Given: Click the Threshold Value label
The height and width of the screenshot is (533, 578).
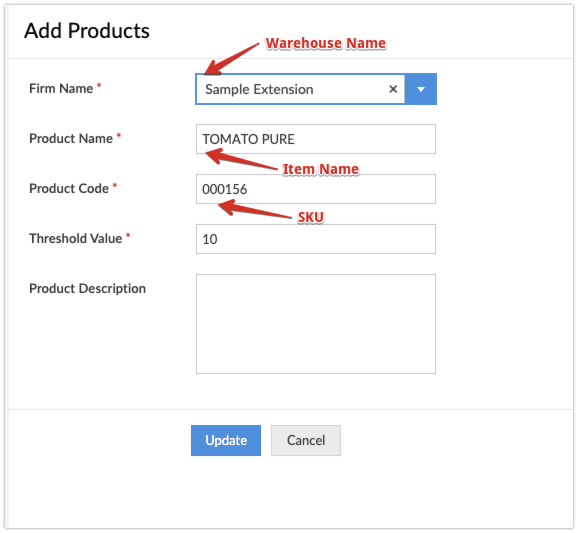Looking at the screenshot, I should [x=76, y=238].
